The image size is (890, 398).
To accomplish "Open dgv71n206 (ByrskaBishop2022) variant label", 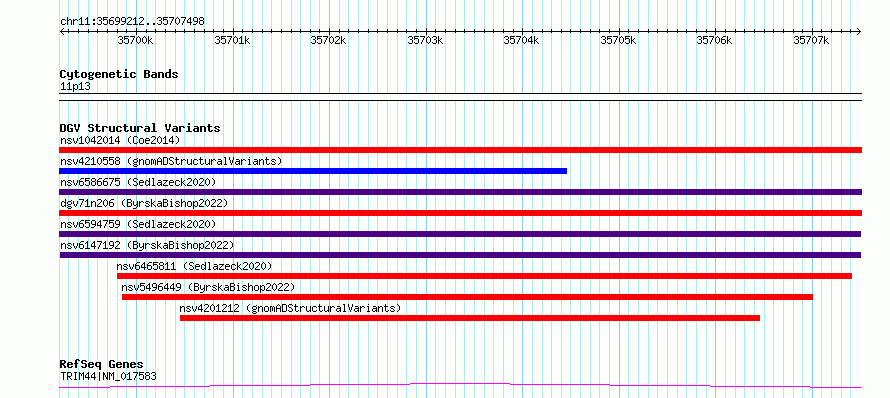I will (144, 203).
